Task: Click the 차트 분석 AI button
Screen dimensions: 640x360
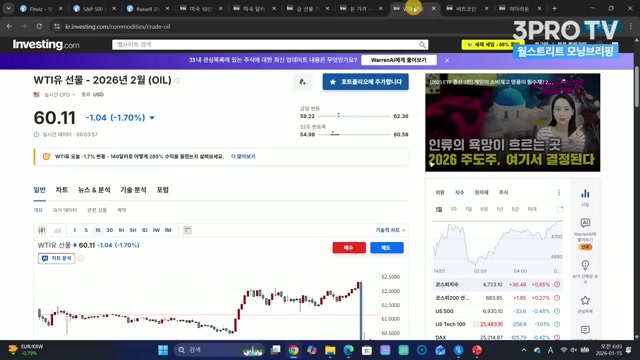Action: coord(56,258)
